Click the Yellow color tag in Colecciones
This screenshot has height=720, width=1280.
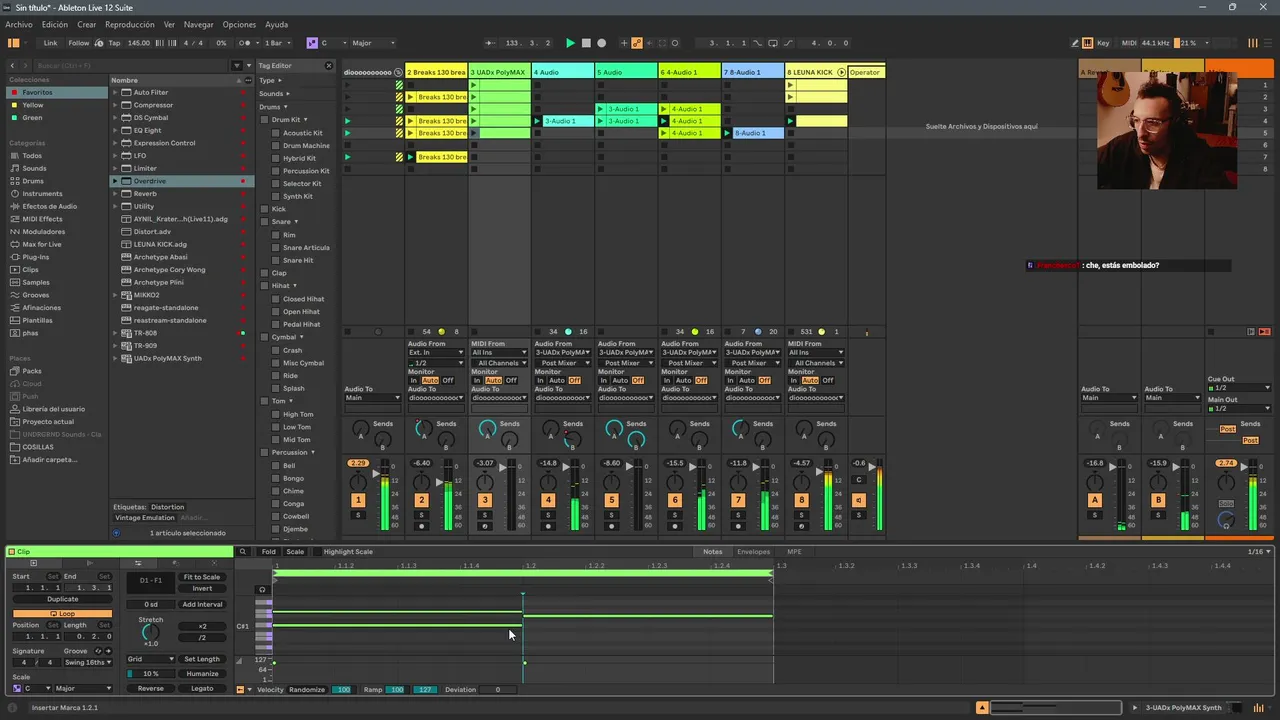point(33,105)
